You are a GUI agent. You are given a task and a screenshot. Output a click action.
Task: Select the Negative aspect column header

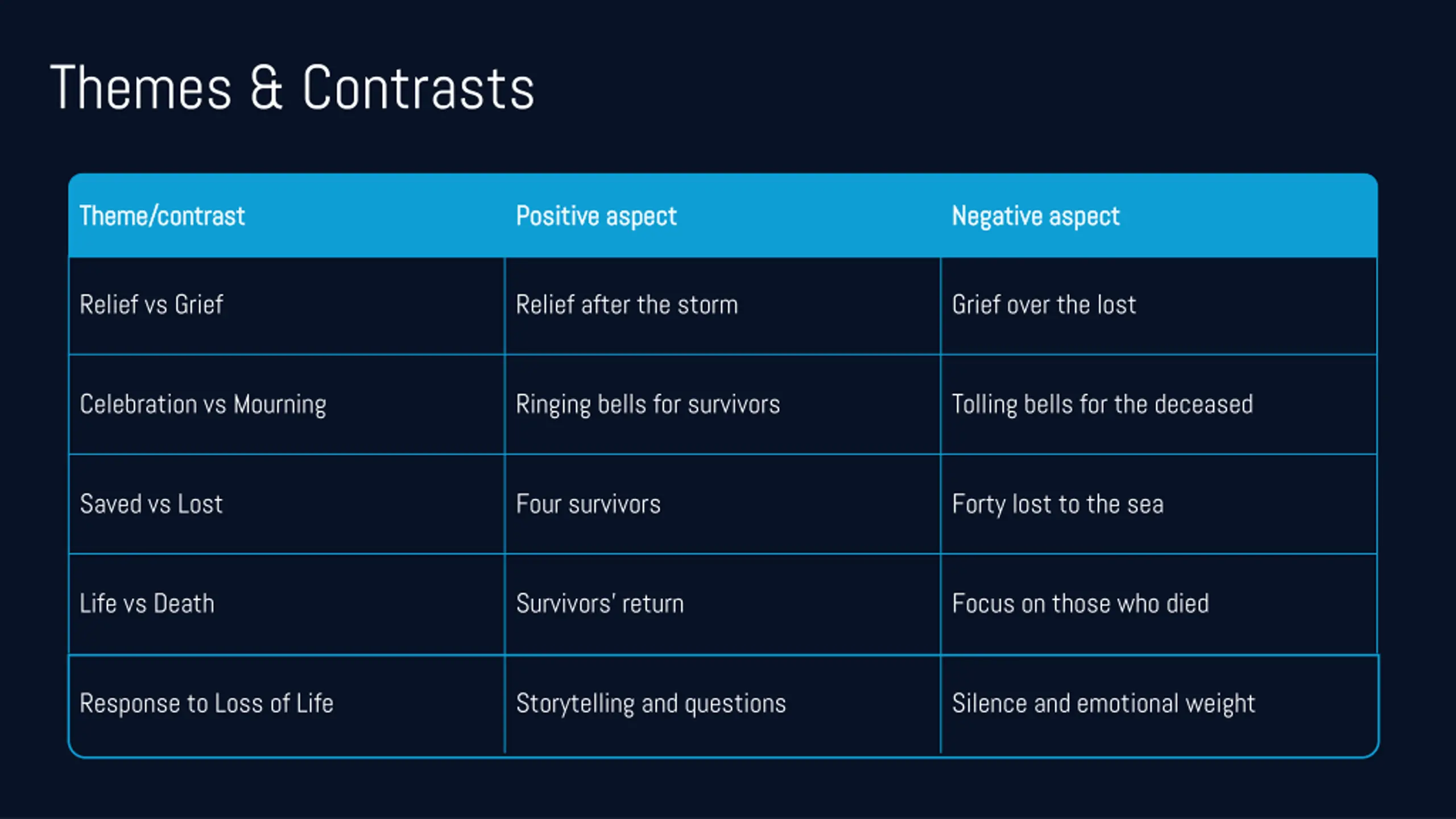click(1159, 216)
